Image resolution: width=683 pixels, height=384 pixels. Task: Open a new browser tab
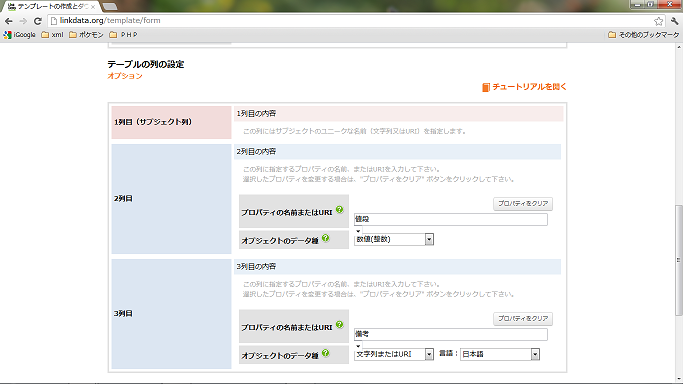(x=110, y=7)
